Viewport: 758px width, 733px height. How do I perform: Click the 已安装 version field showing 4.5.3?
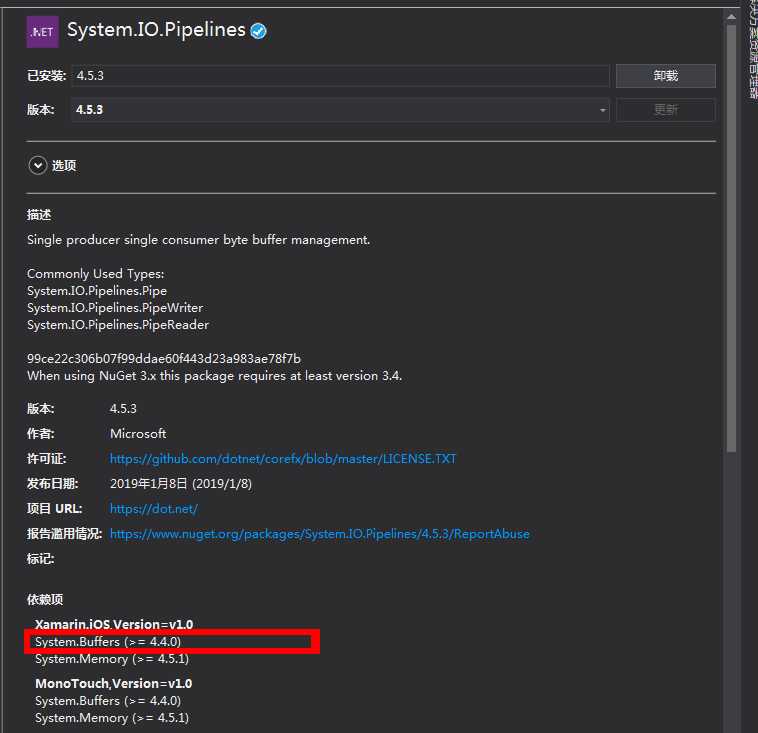[340, 76]
